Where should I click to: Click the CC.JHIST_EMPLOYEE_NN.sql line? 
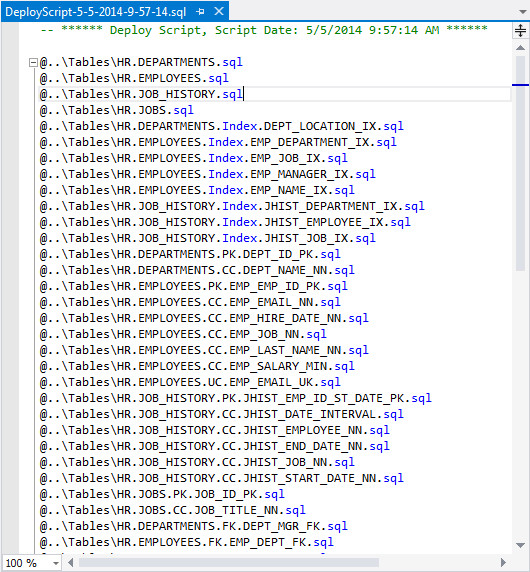point(215,431)
